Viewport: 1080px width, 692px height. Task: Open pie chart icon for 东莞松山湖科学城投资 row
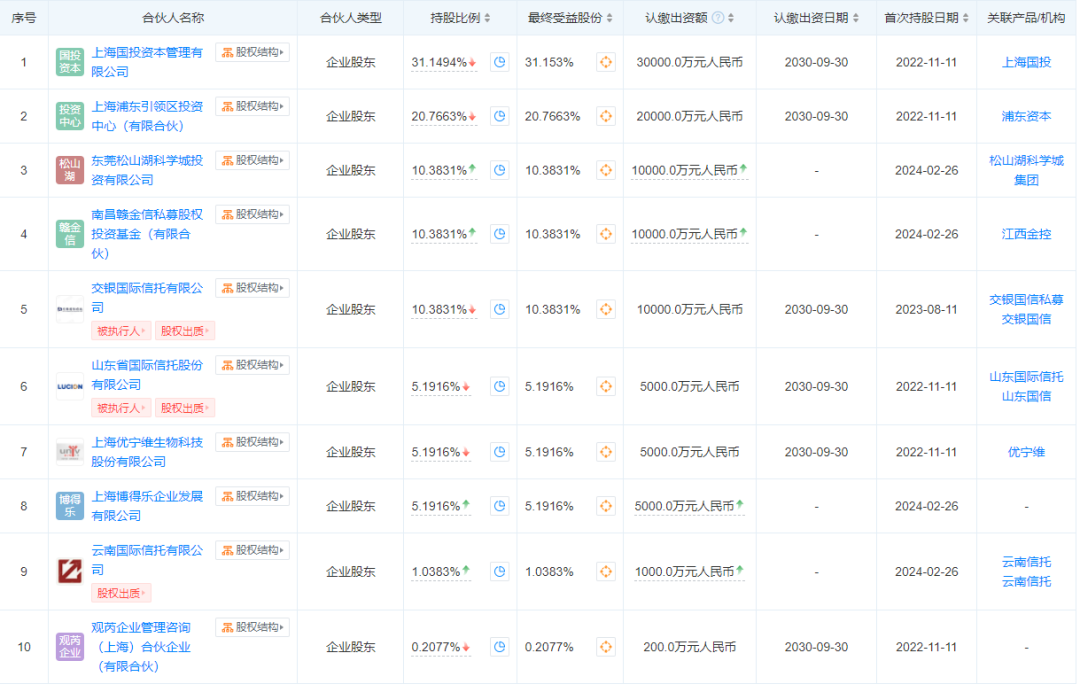tap(500, 170)
